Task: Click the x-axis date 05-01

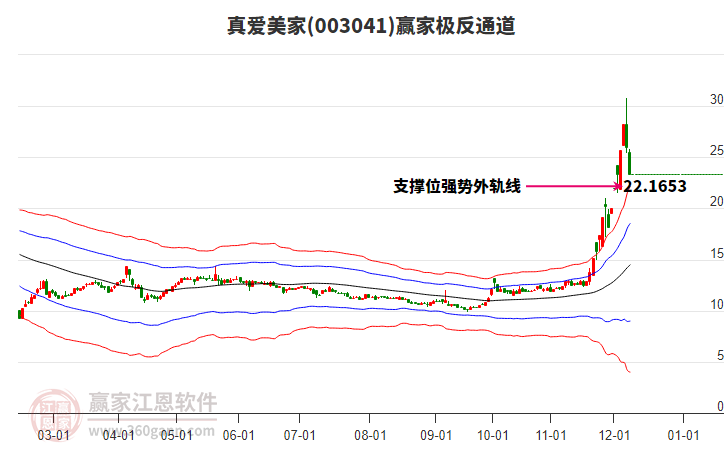Action: 176,435
